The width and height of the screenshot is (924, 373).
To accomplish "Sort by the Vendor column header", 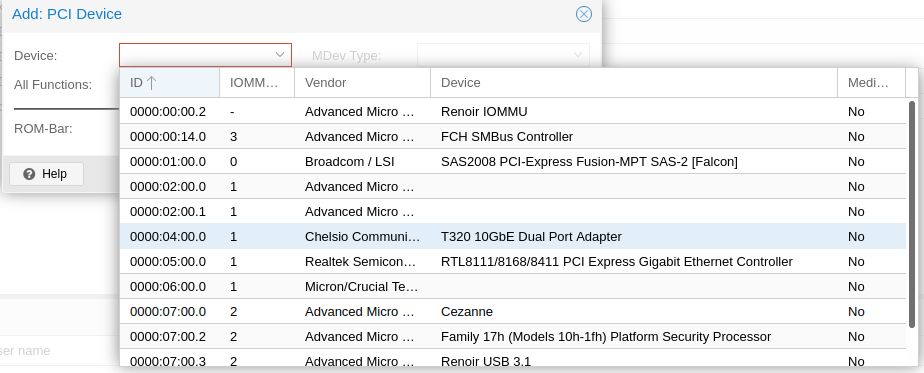I will [x=362, y=82].
